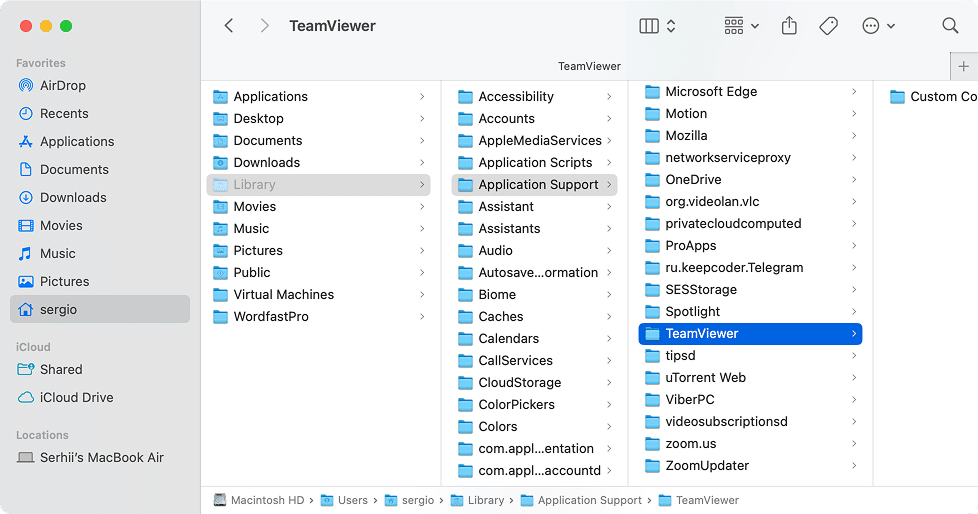Open Applications in sidebar Favorites
Image resolution: width=978 pixels, height=514 pixels.
click(x=100, y=142)
